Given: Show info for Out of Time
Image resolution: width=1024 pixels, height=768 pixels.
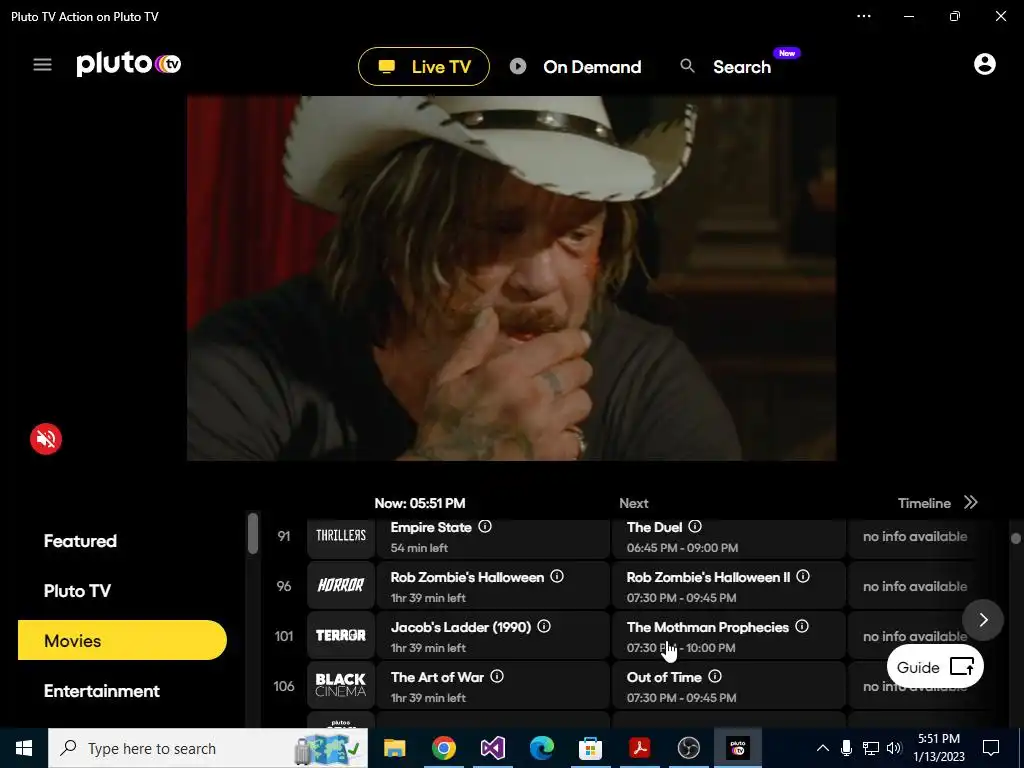Looking at the screenshot, I should click(715, 677).
